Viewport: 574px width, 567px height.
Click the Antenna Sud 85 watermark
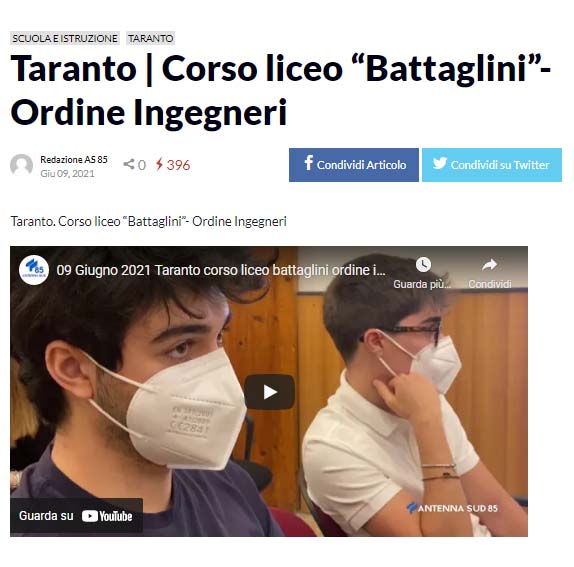click(452, 508)
